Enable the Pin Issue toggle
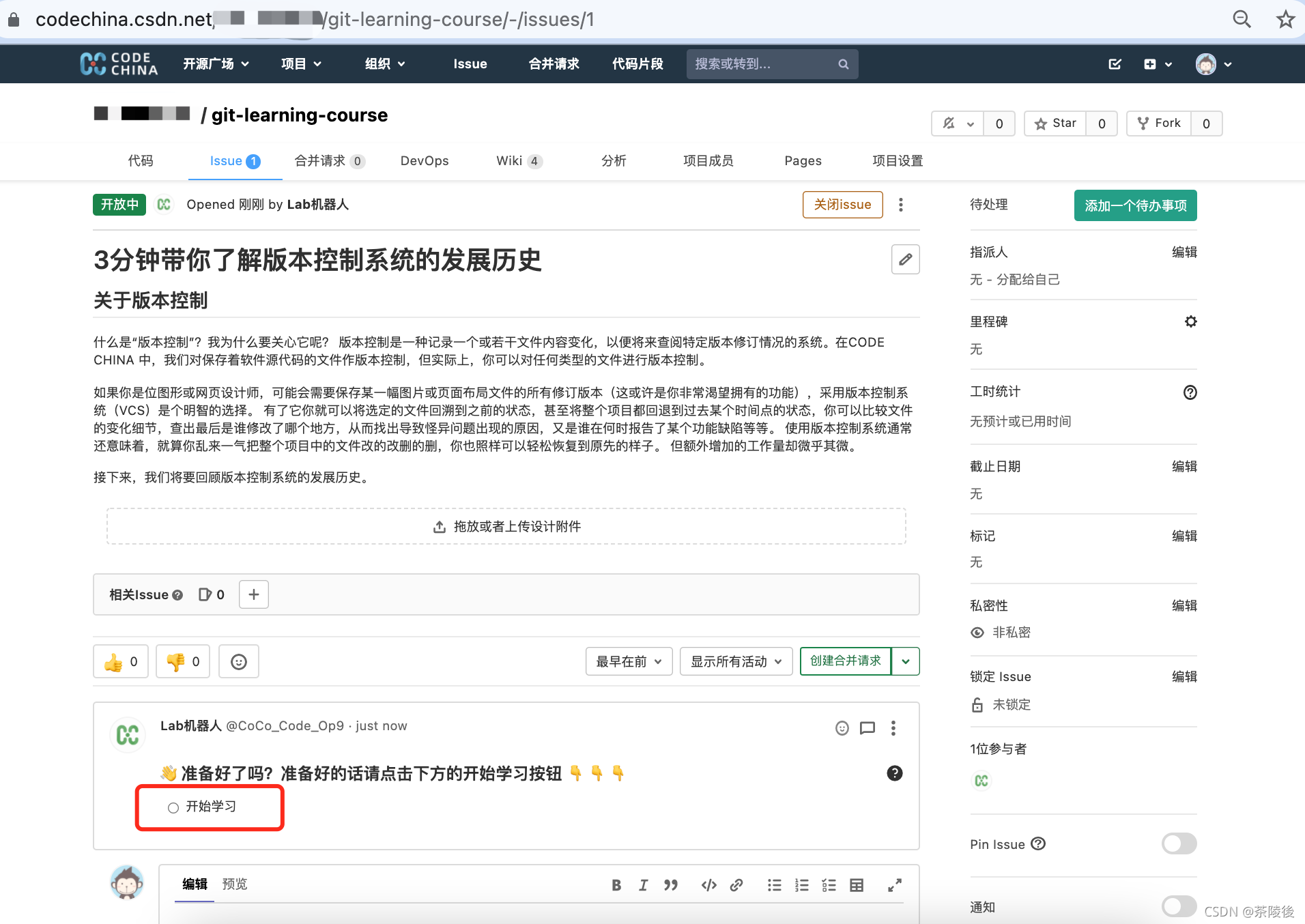The height and width of the screenshot is (924, 1305). (x=1179, y=843)
